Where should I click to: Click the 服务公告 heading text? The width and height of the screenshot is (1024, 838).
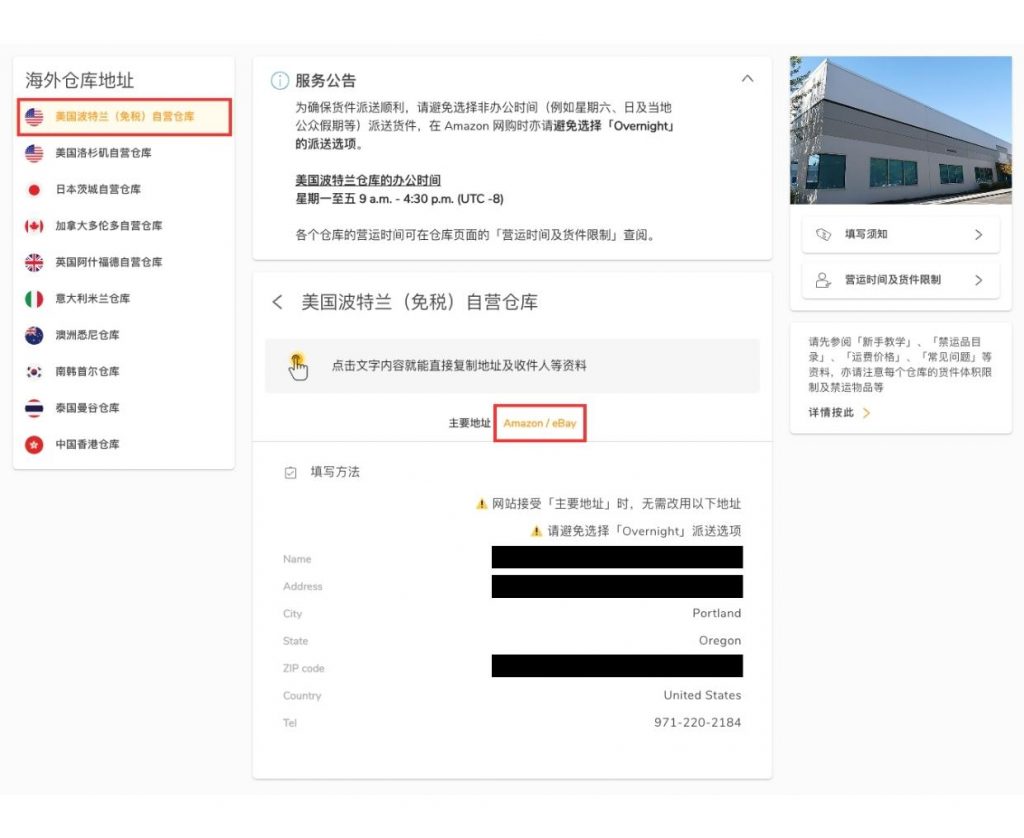click(x=326, y=81)
